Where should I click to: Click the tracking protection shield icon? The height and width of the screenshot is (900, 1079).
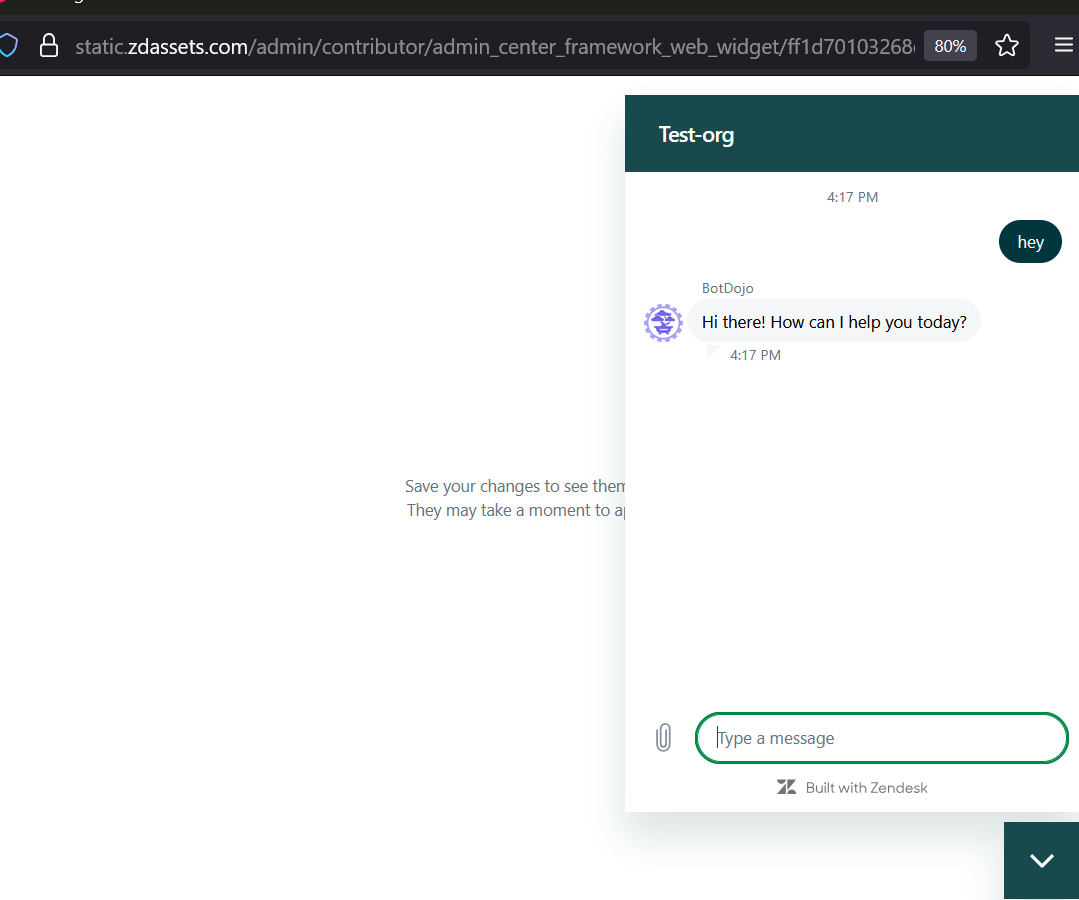pyautogui.click(x=8, y=45)
